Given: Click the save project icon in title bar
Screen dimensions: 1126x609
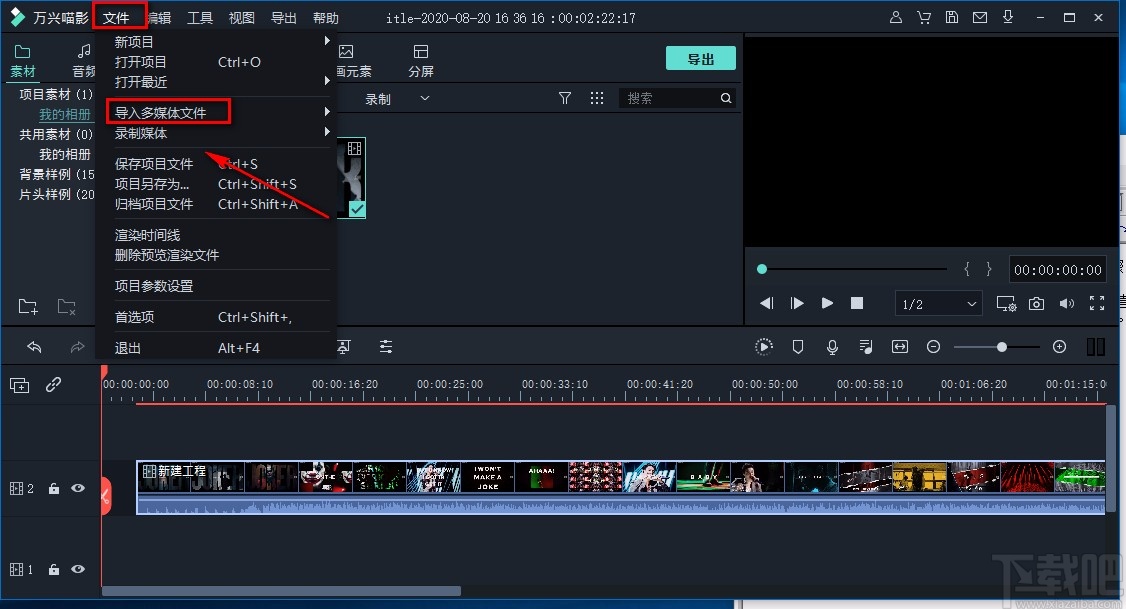Looking at the screenshot, I should pyautogui.click(x=951, y=17).
